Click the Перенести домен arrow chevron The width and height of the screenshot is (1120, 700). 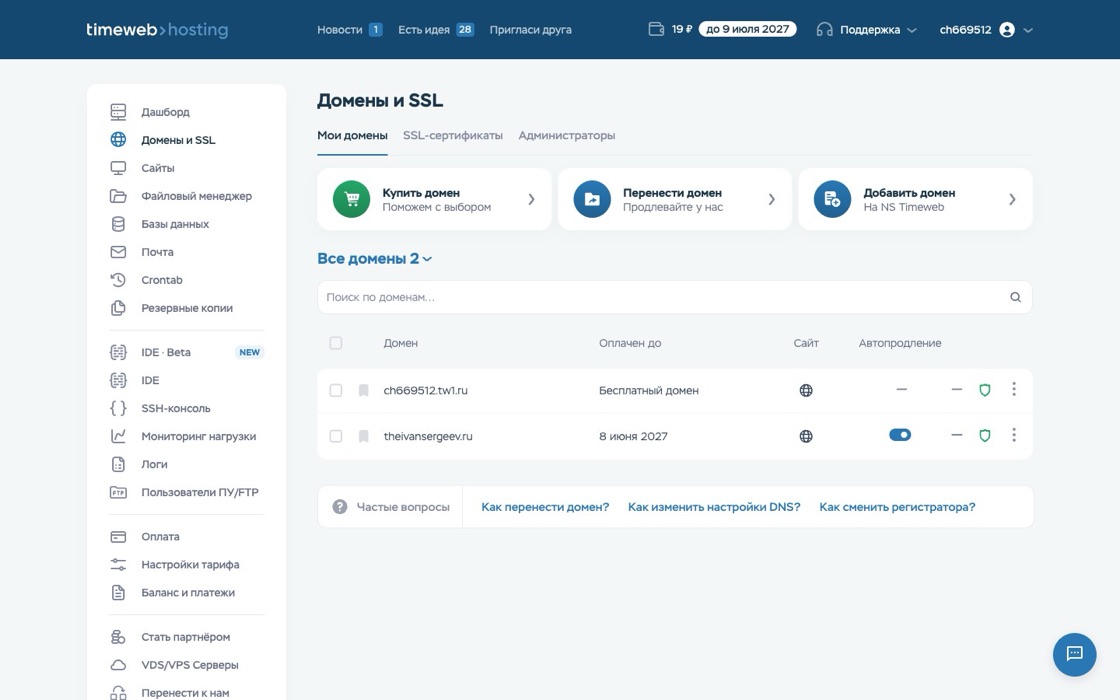771,199
